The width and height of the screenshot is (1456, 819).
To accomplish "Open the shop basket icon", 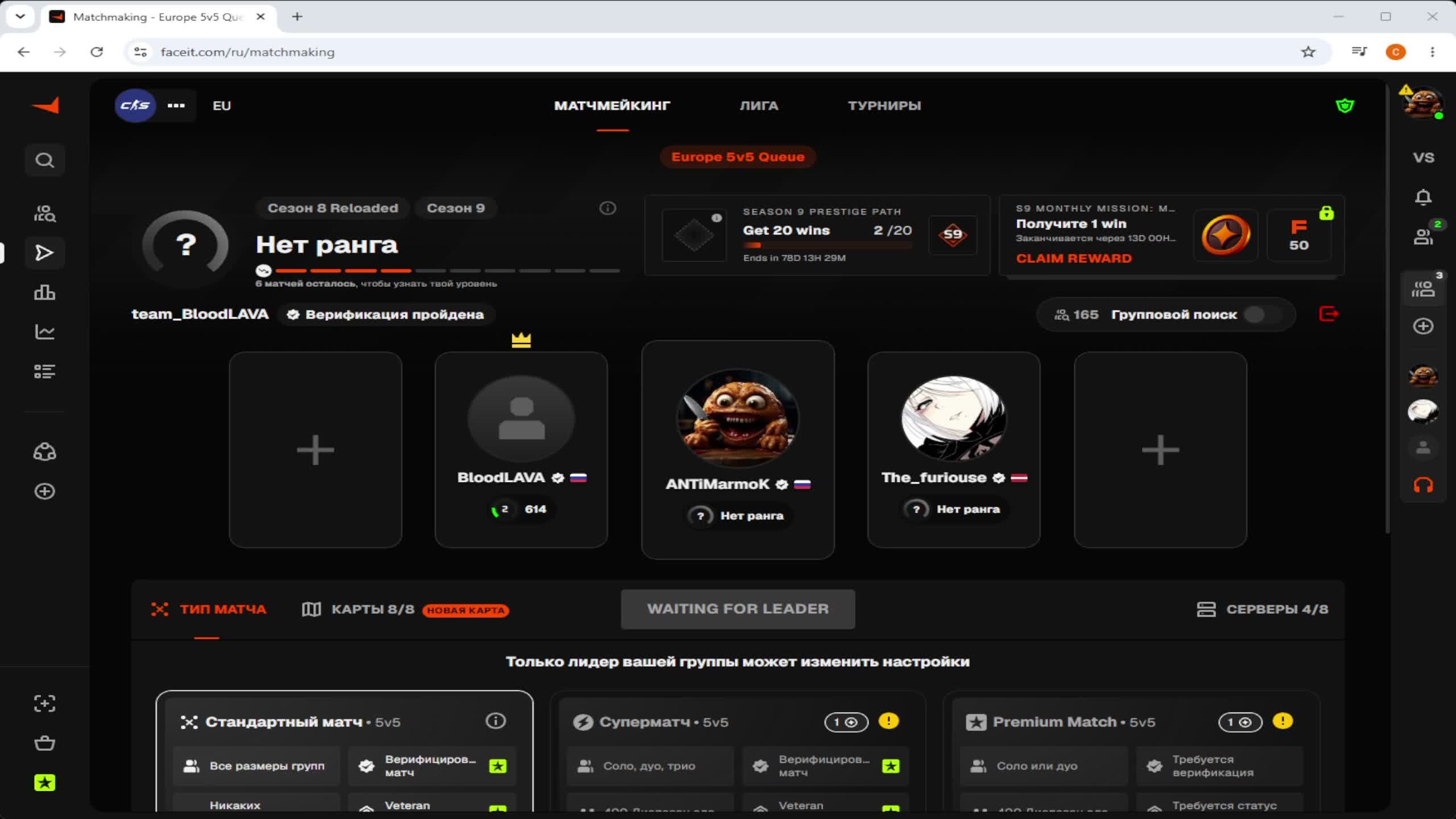I will click(44, 743).
